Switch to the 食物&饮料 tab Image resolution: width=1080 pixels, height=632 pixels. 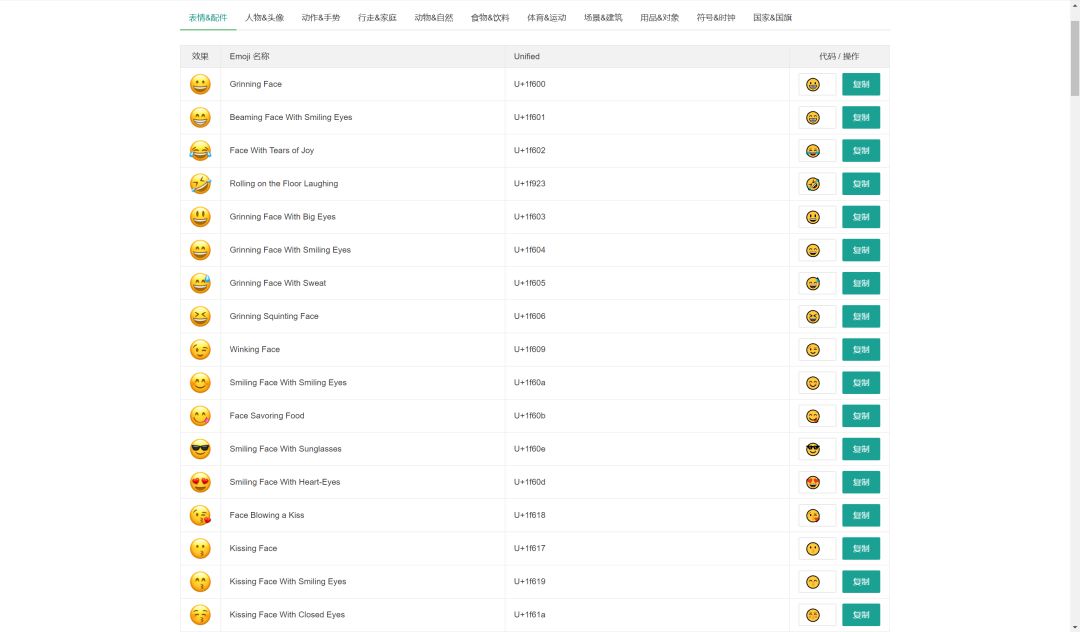[490, 18]
